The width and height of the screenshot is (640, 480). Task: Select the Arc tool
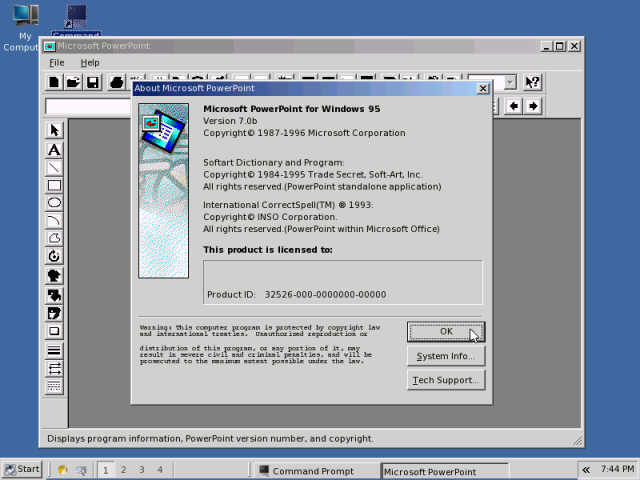(54, 221)
